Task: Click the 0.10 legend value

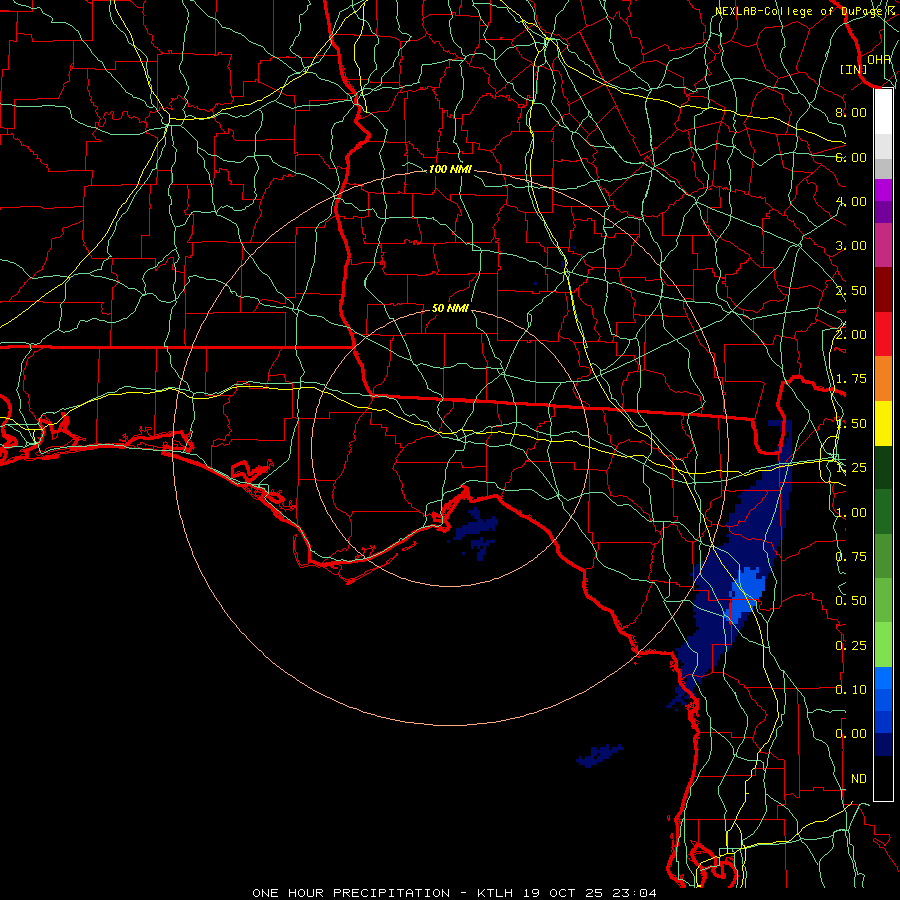Action: [851, 690]
